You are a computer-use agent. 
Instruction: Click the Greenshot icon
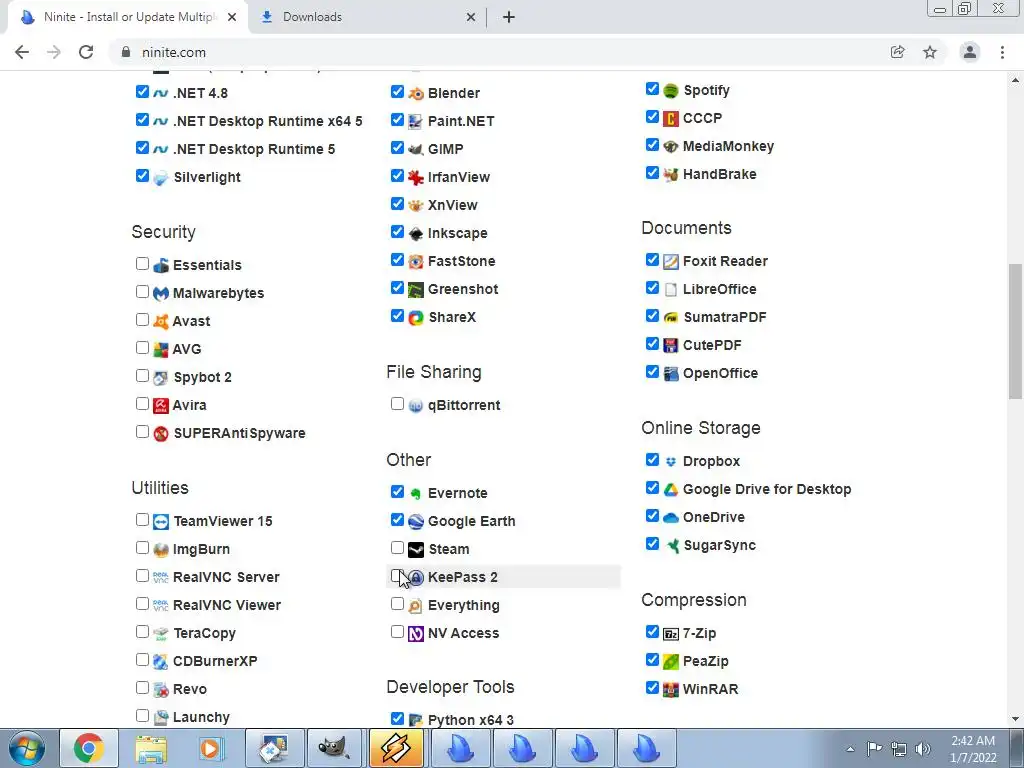416,289
